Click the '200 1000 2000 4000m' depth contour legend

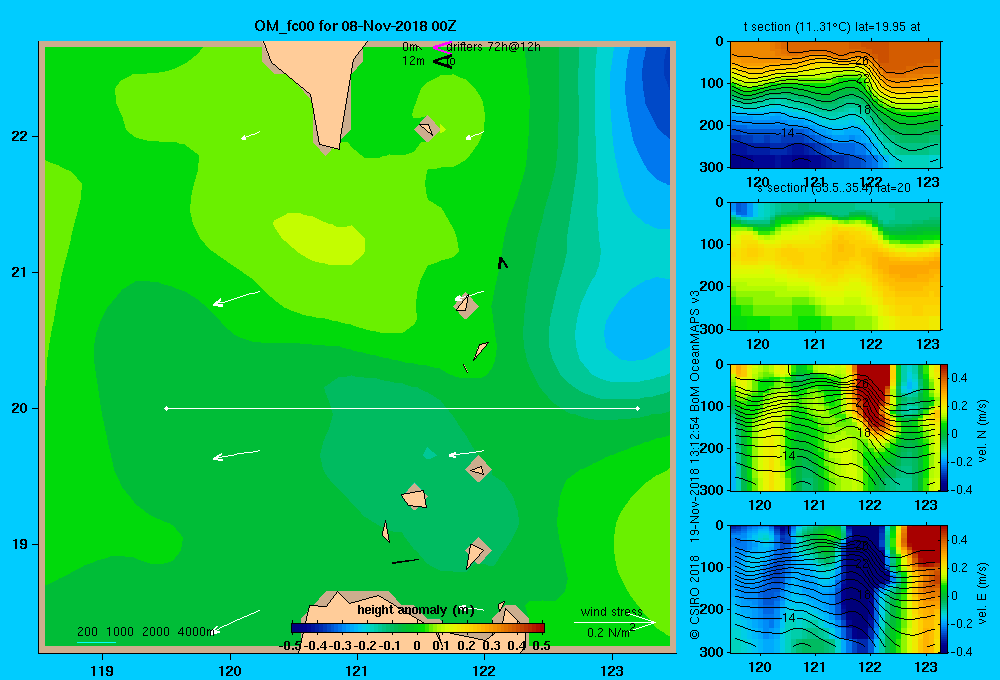[x=146, y=632]
